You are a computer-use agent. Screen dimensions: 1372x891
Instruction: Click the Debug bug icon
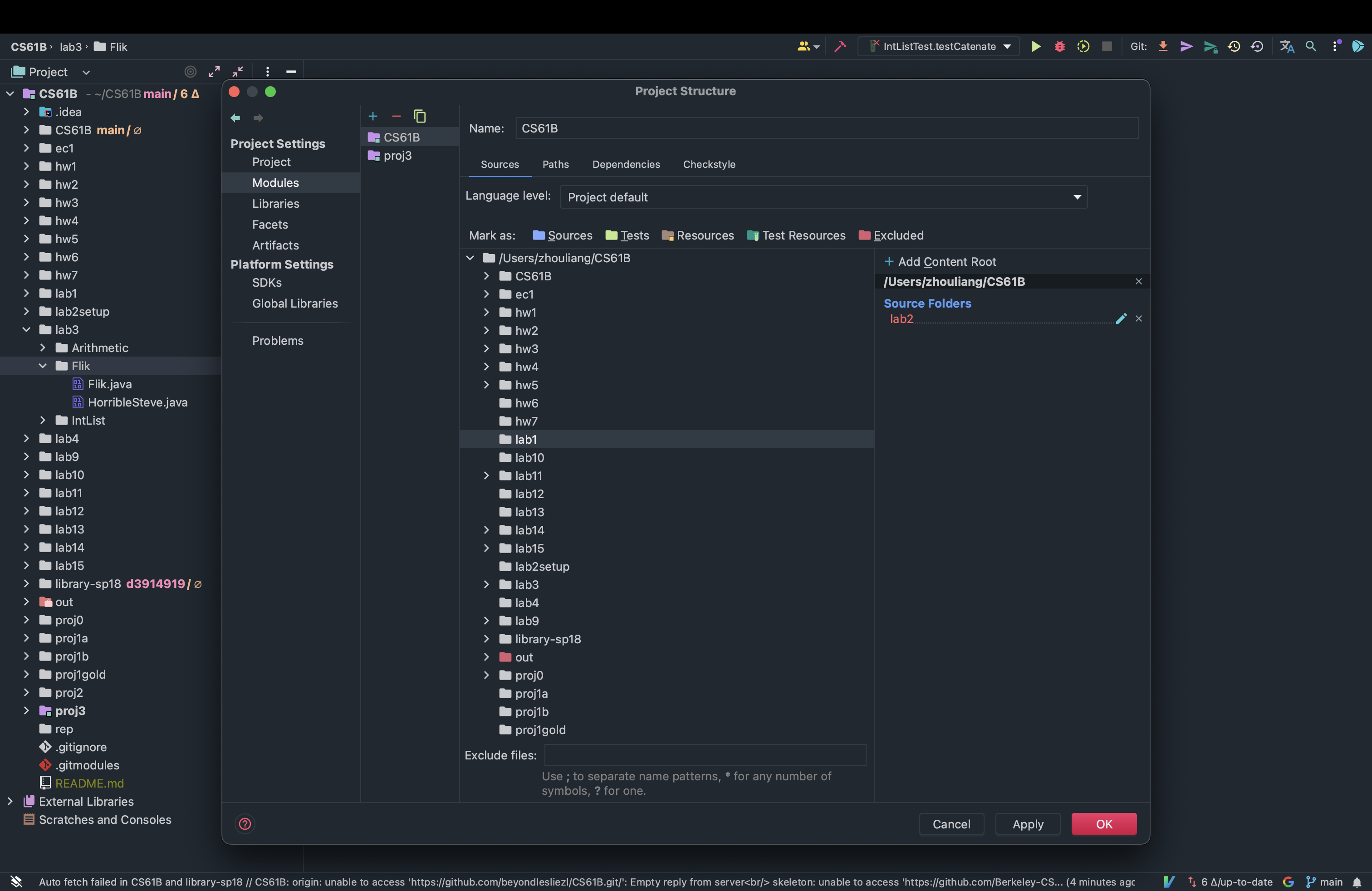tap(1059, 47)
